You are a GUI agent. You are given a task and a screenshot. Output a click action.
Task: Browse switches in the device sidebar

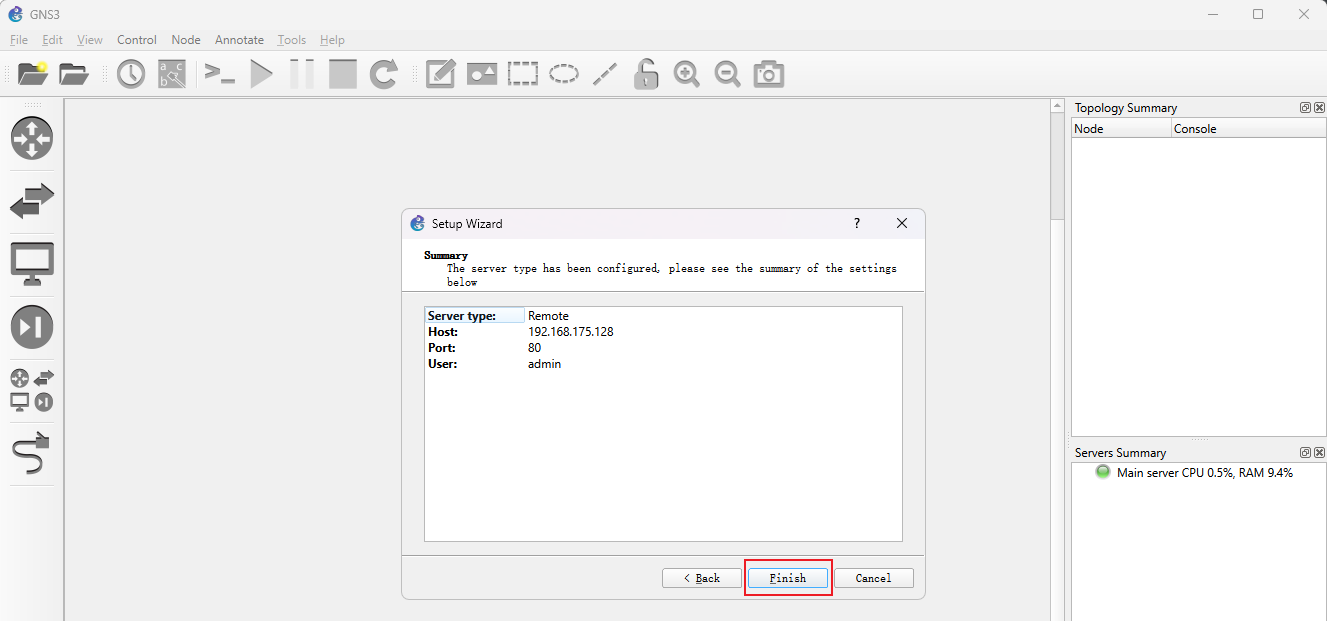(32, 202)
